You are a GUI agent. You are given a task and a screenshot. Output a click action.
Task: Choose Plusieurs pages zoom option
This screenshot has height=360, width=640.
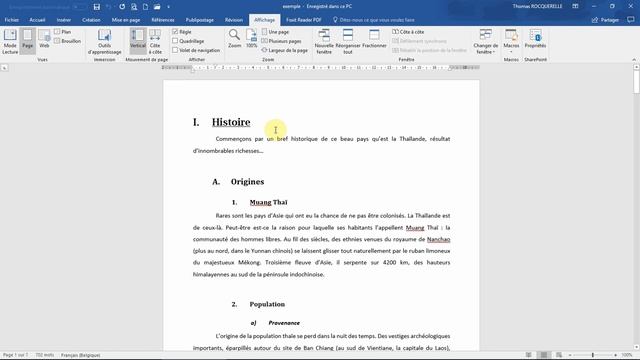click(281, 41)
